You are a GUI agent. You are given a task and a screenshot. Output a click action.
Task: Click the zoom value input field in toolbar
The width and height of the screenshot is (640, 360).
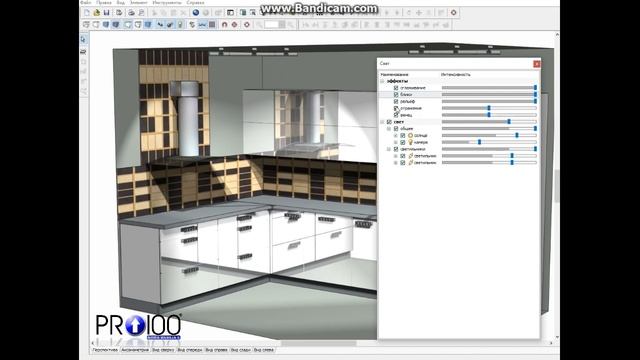(x=271, y=25)
